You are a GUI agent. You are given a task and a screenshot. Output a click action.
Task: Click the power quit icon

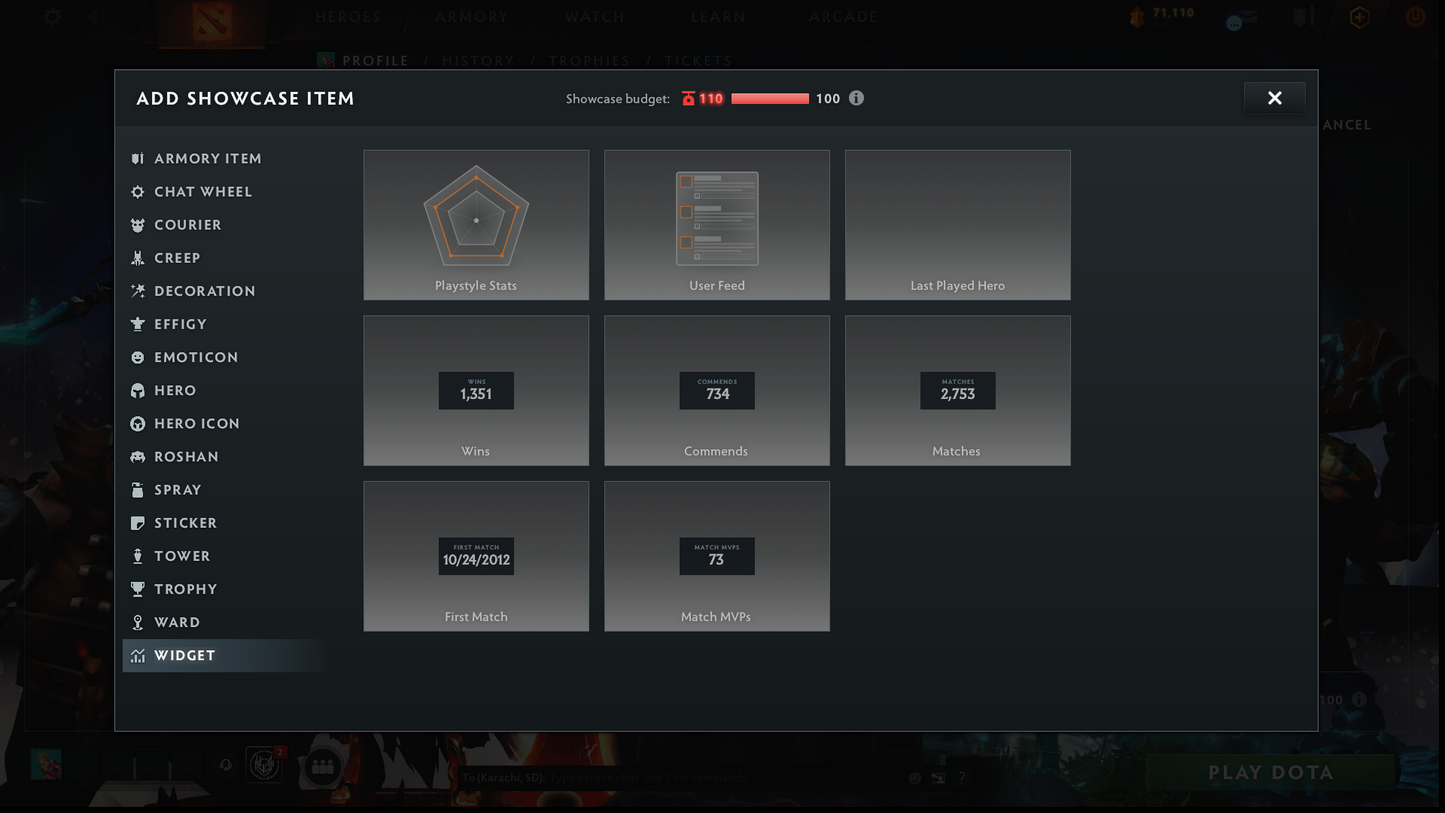pyautogui.click(x=1415, y=17)
